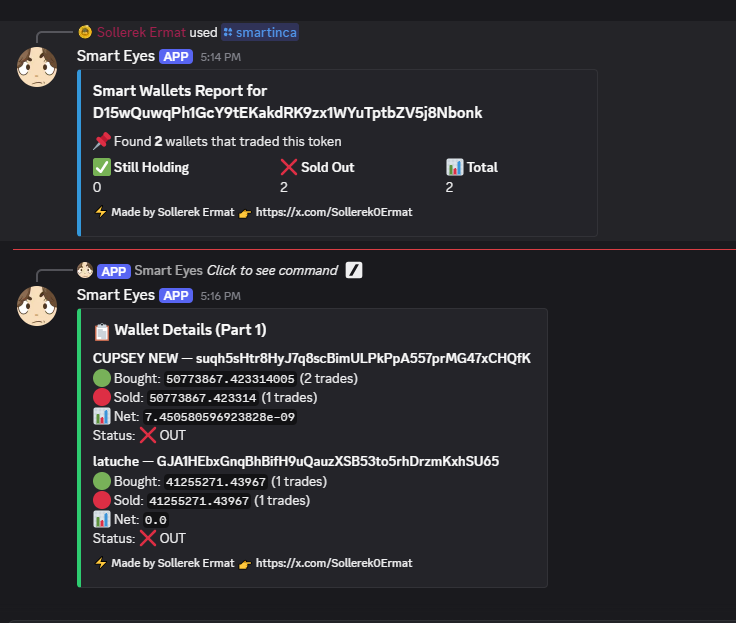Click the 'Smart Wallets Report for' title

[180, 91]
